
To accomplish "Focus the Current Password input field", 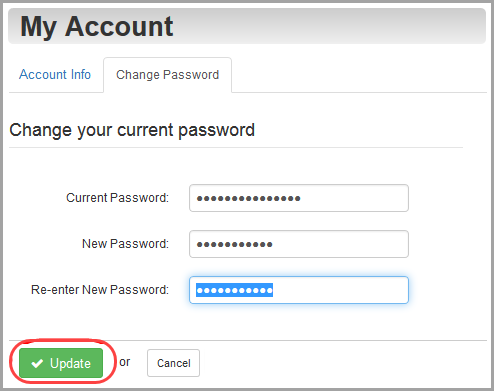I will click(x=299, y=198).
